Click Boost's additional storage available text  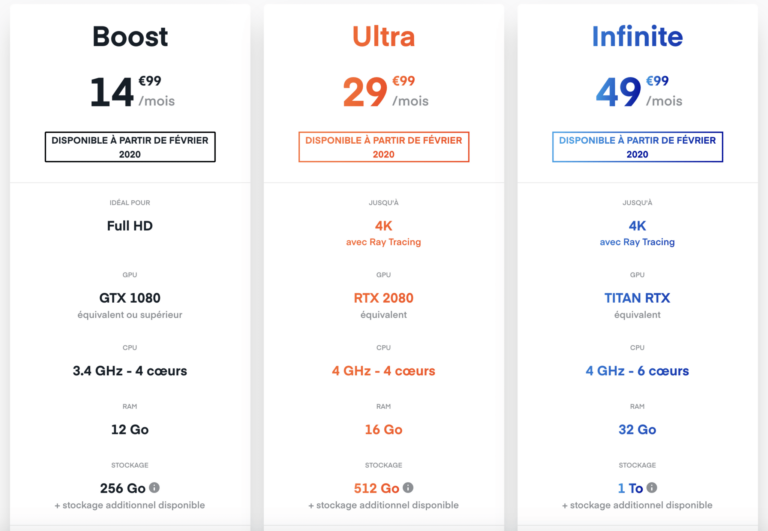pyautogui.click(x=130, y=505)
